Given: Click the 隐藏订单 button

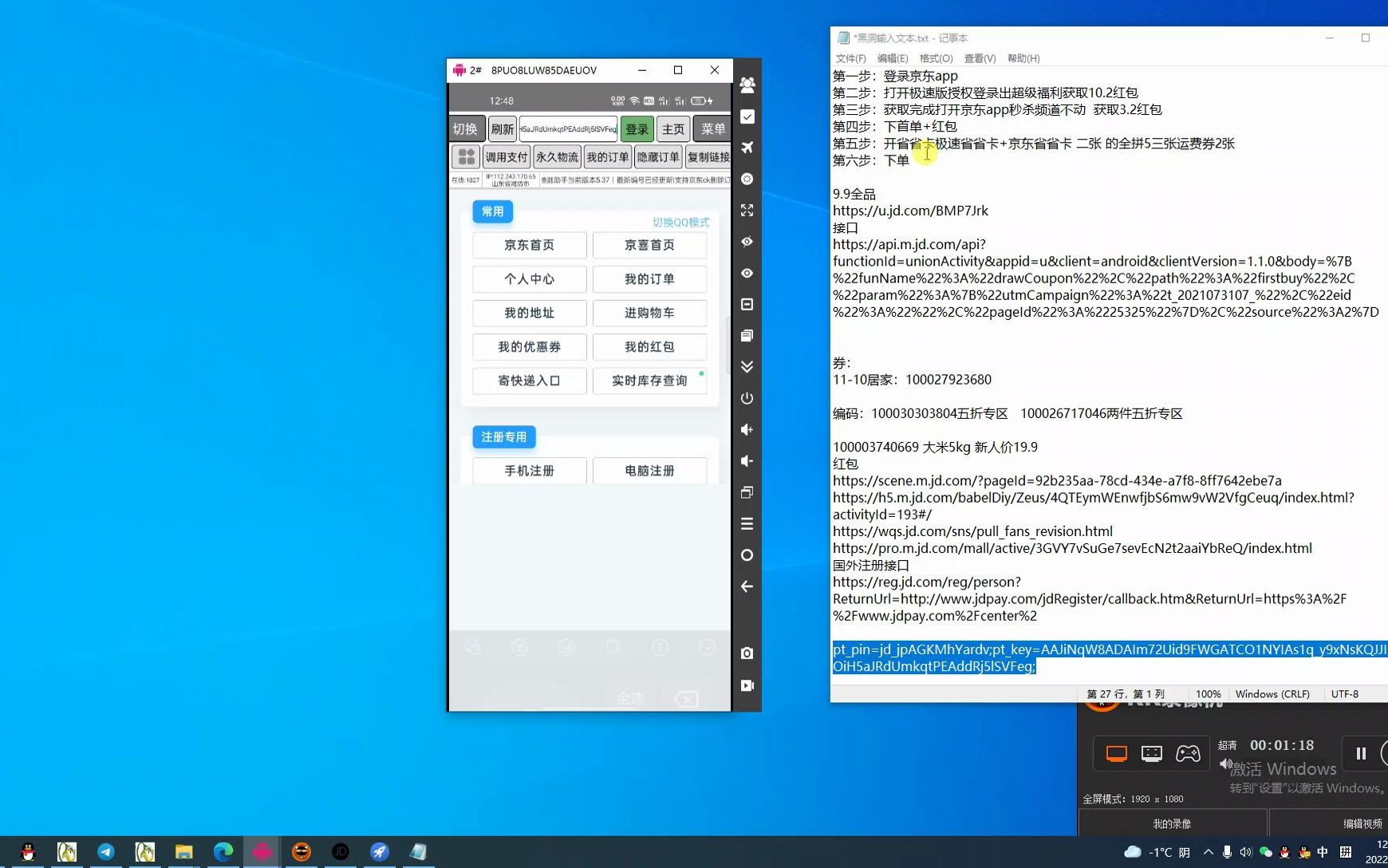Looking at the screenshot, I should 658,157.
